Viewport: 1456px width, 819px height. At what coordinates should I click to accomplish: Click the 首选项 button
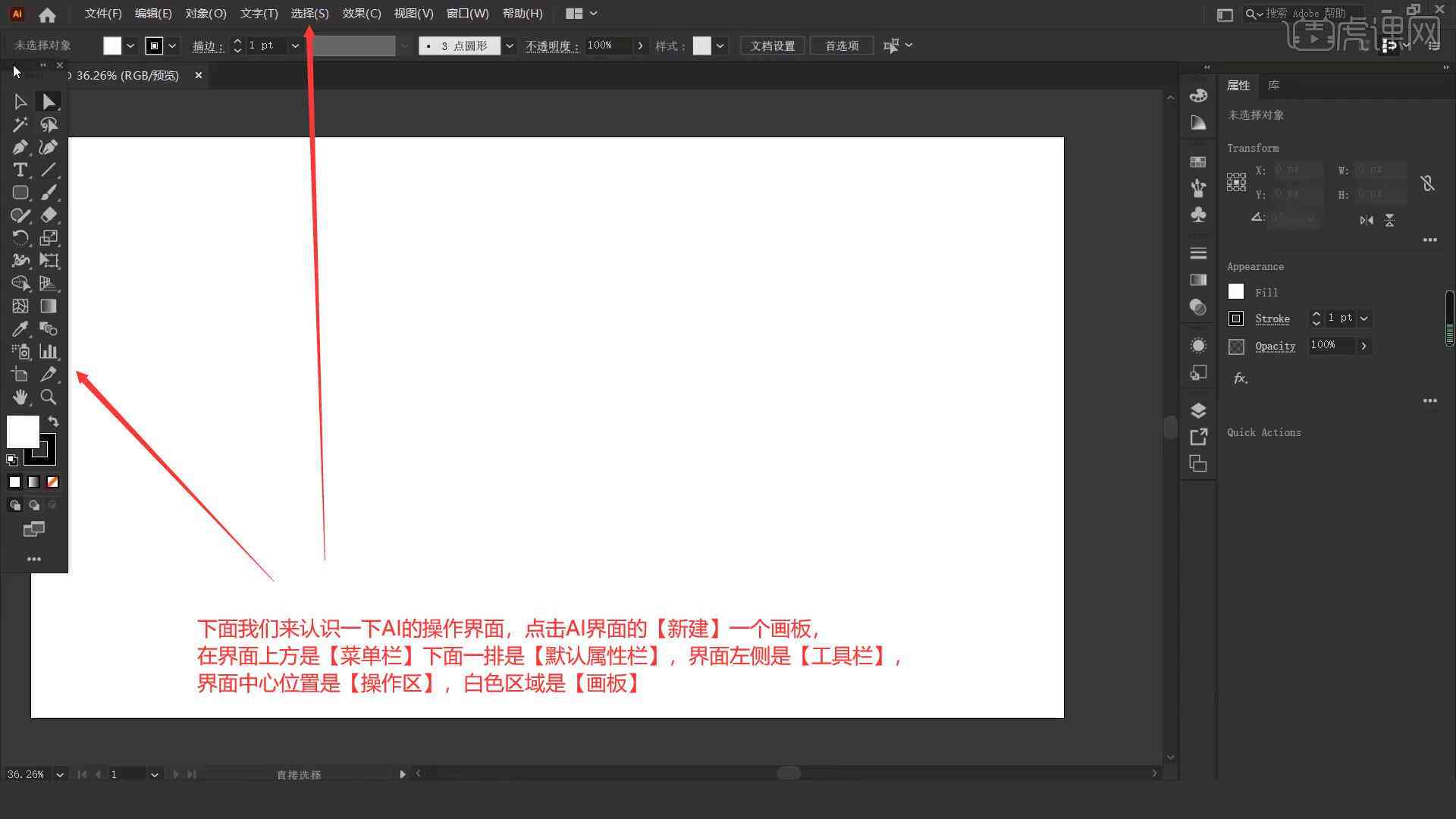pyautogui.click(x=841, y=45)
